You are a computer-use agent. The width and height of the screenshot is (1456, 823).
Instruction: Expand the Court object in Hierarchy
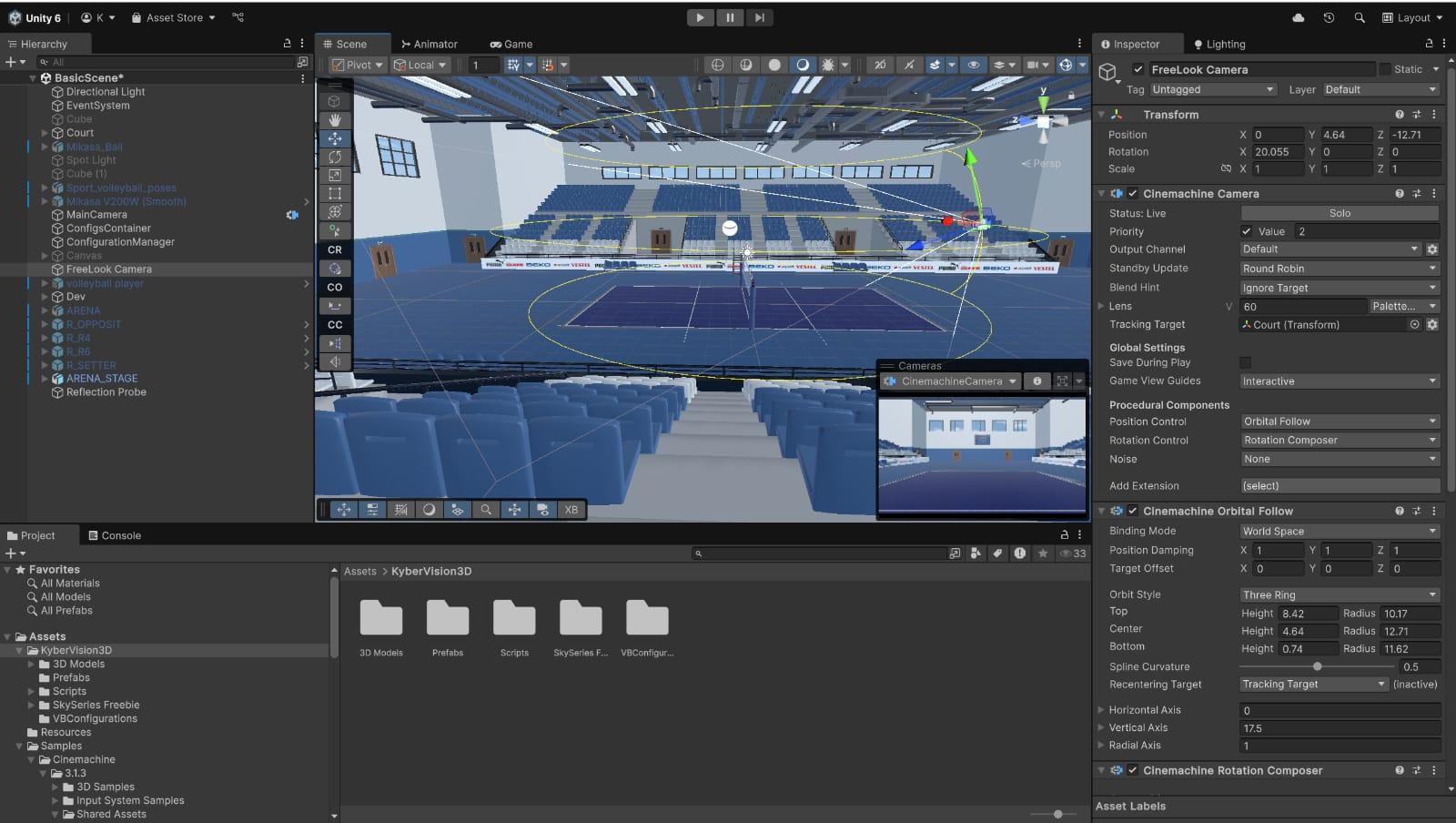45,133
